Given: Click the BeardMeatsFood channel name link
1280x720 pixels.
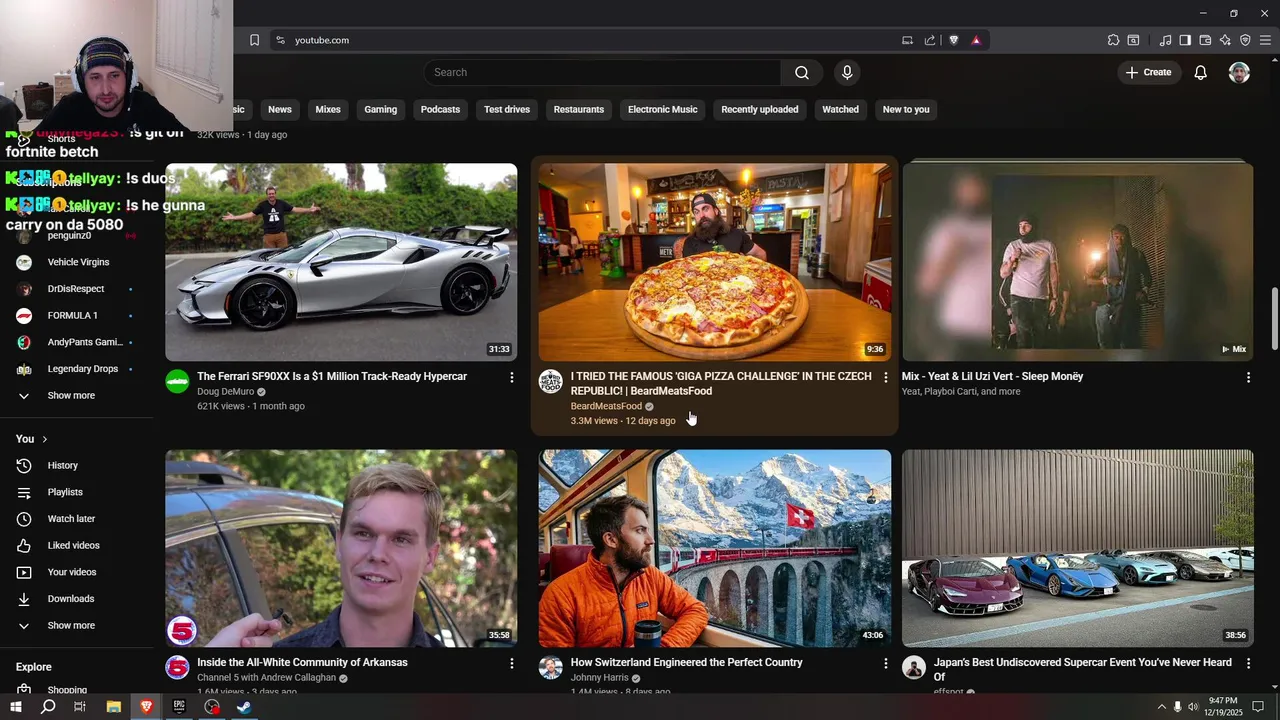Looking at the screenshot, I should 606,407.
